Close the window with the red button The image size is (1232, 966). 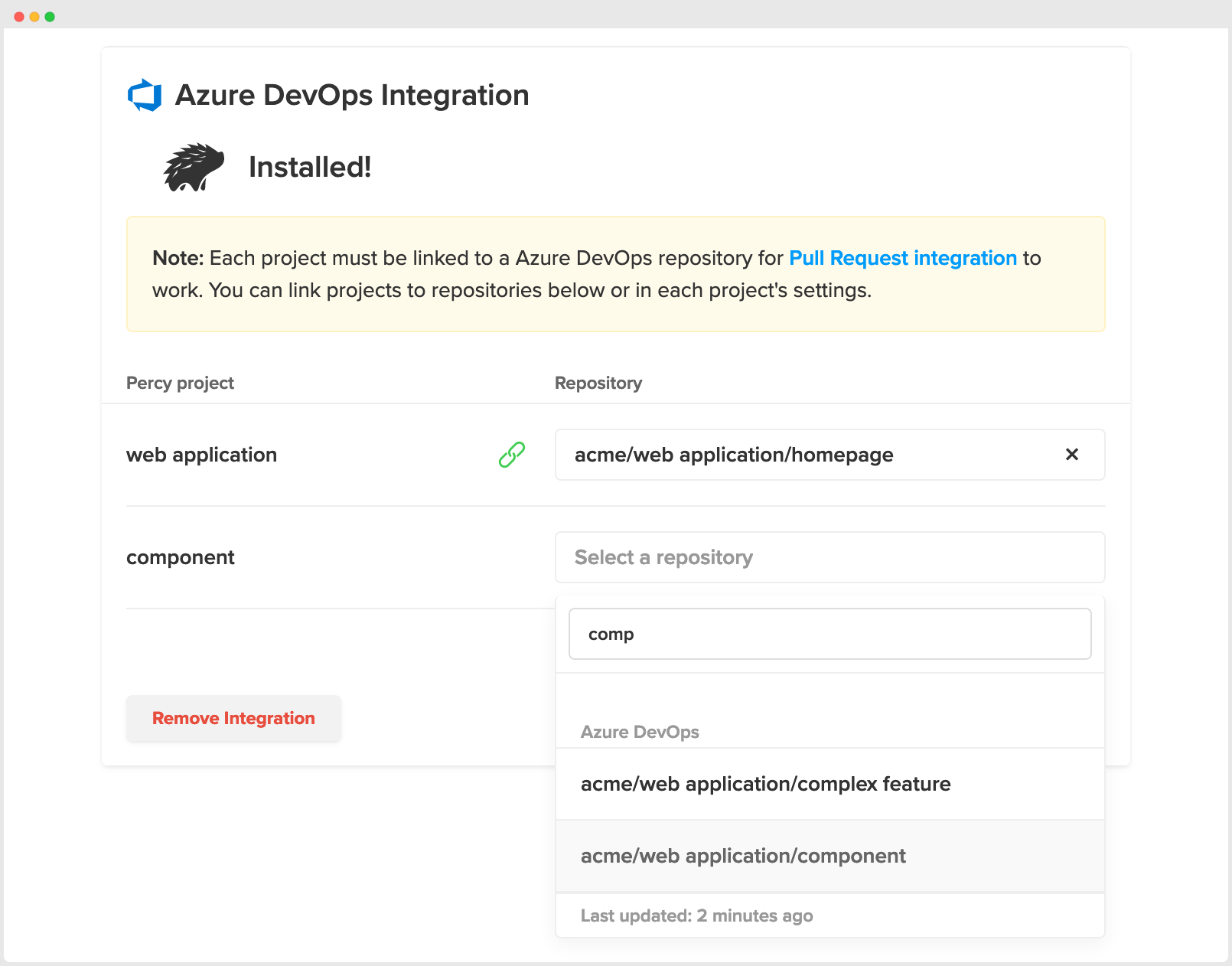(19, 17)
